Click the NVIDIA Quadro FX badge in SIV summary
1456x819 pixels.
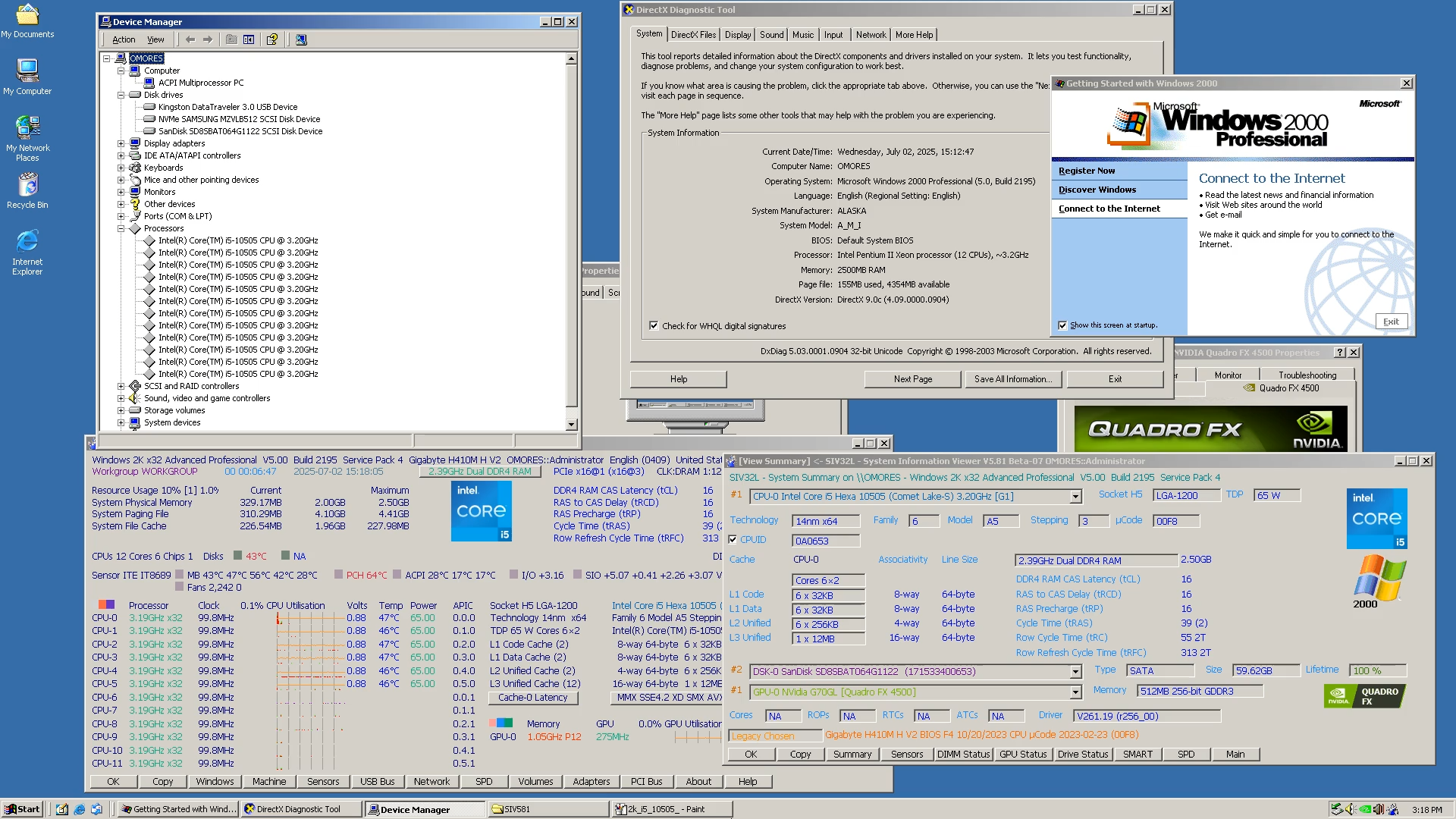coord(1365,696)
